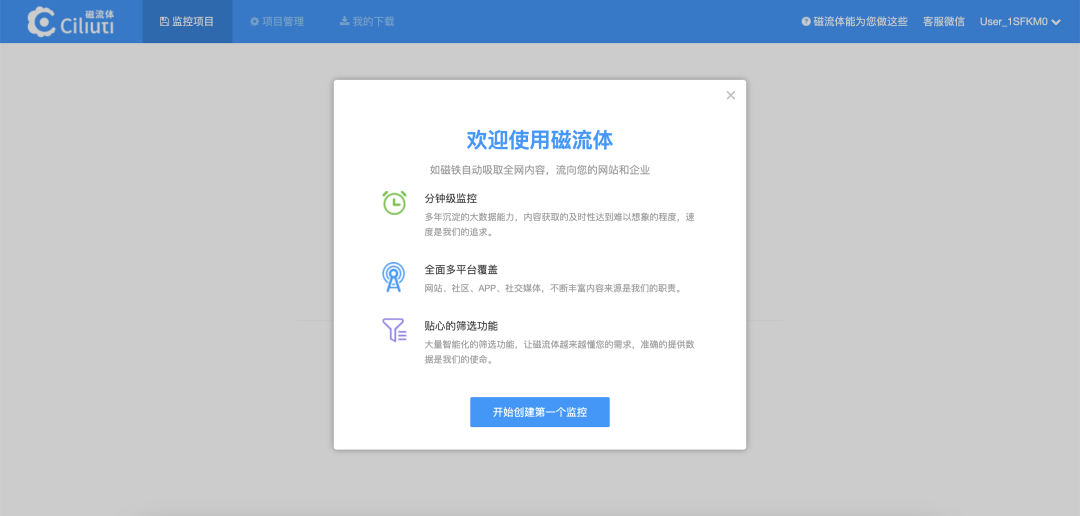Click the Ciliuti 磁流体 logo
This screenshot has width=1080, height=516.
coord(70,21)
